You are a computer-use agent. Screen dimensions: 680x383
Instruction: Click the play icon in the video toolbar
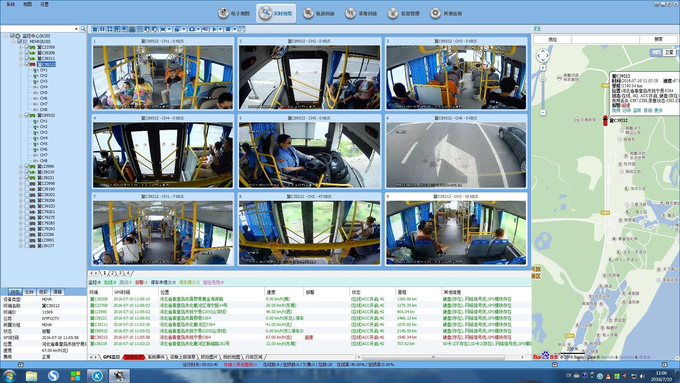click(214, 29)
